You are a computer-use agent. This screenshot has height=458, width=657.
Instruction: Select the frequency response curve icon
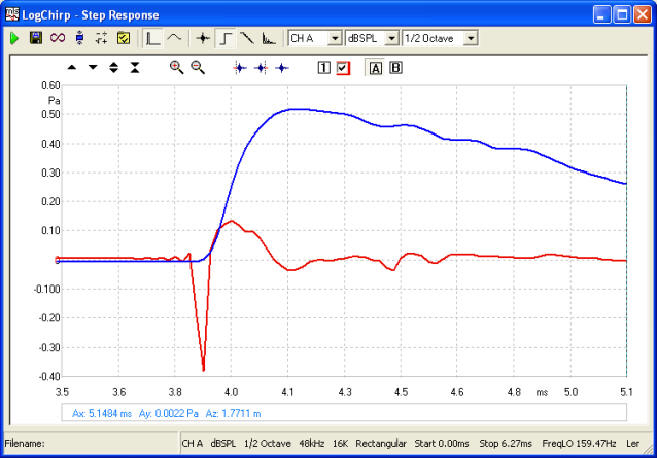click(x=174, y=38)
